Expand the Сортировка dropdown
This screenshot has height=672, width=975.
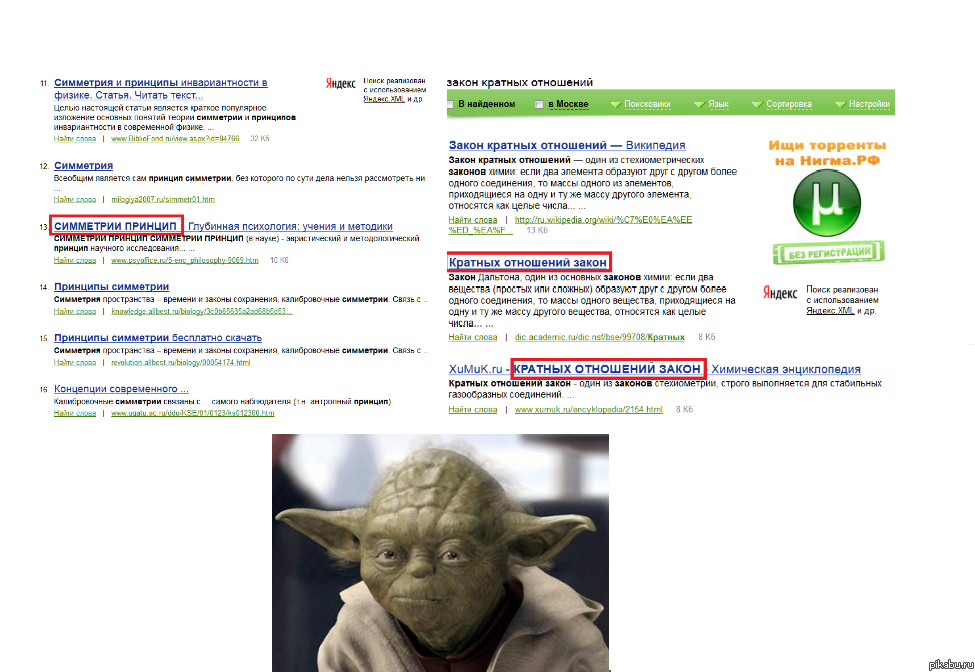[x=782, y=104]
